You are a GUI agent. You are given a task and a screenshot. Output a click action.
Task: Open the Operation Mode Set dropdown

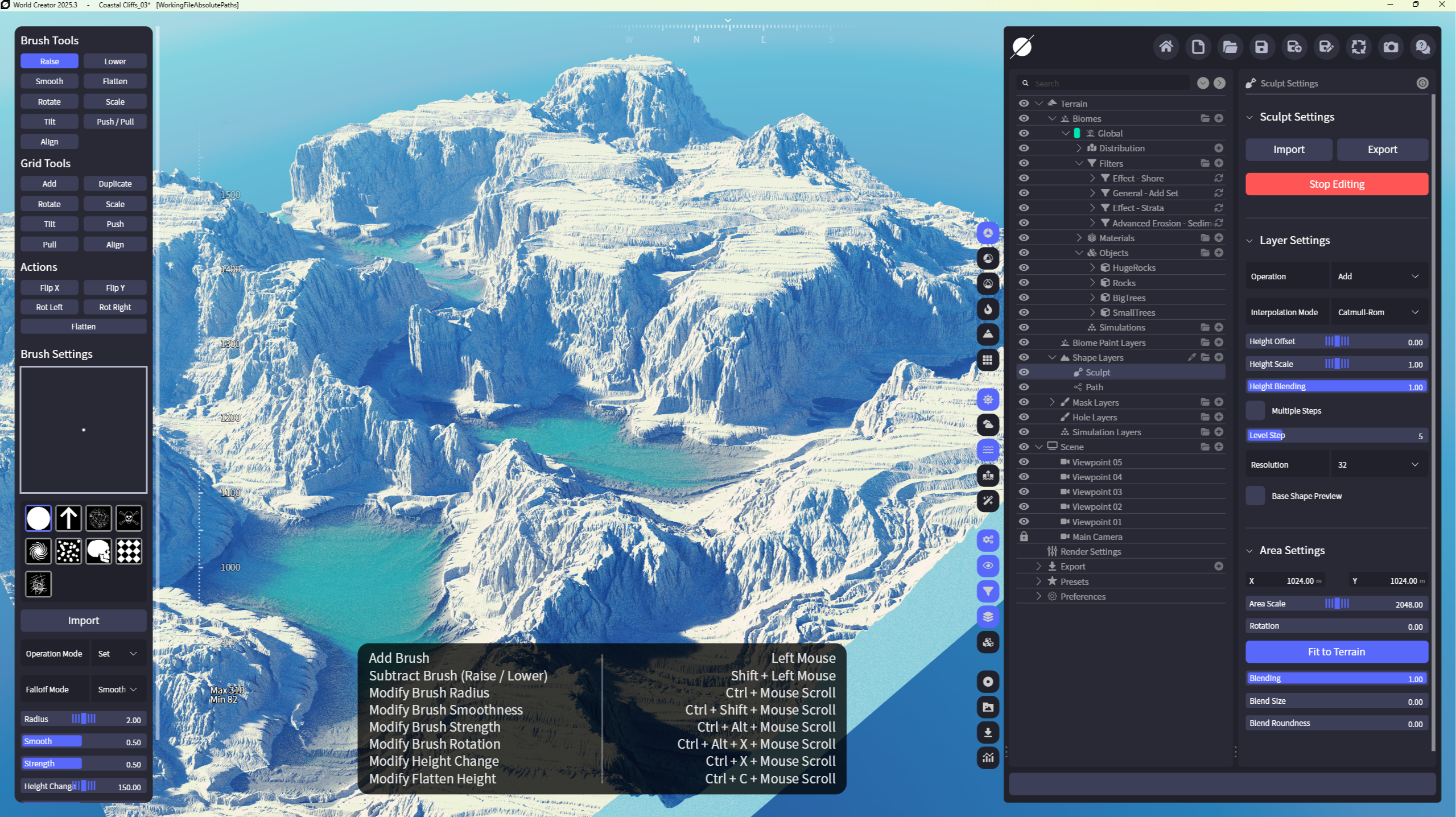tap(118, 653)
